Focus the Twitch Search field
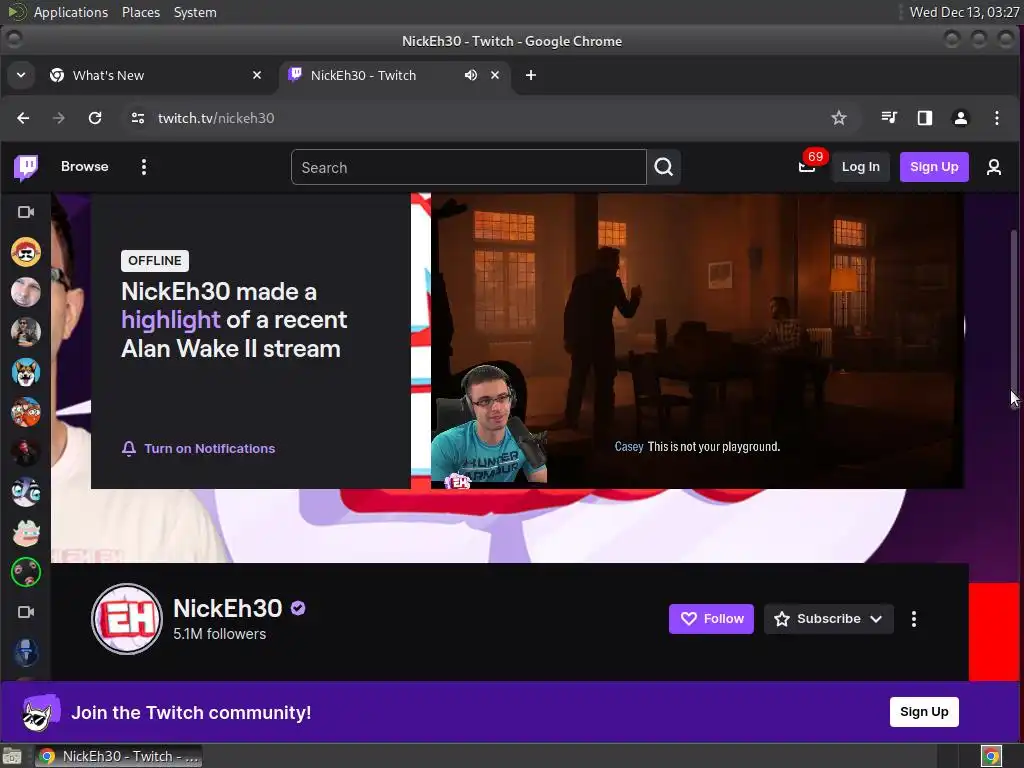Image resolution: width=1024 pixels, height=768 pixels. tap(469, 167)
